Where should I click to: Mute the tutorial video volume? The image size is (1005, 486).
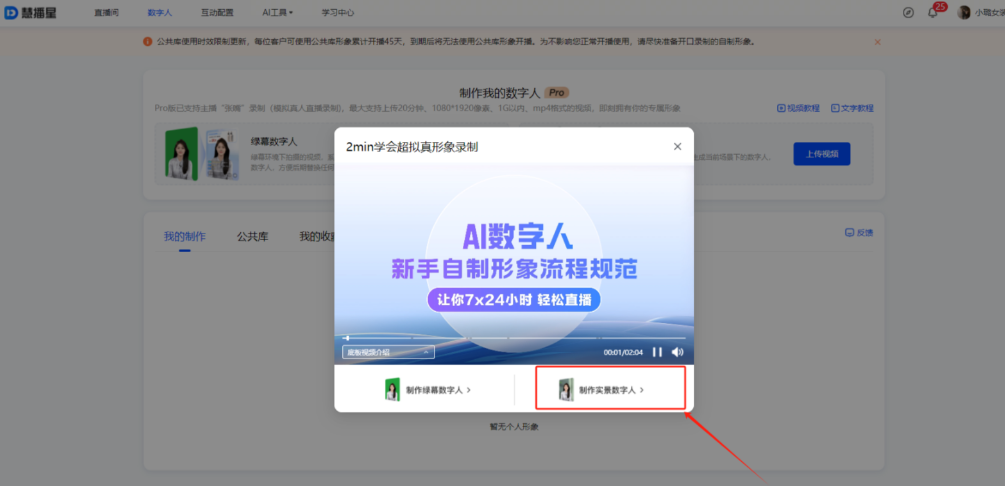677,352
